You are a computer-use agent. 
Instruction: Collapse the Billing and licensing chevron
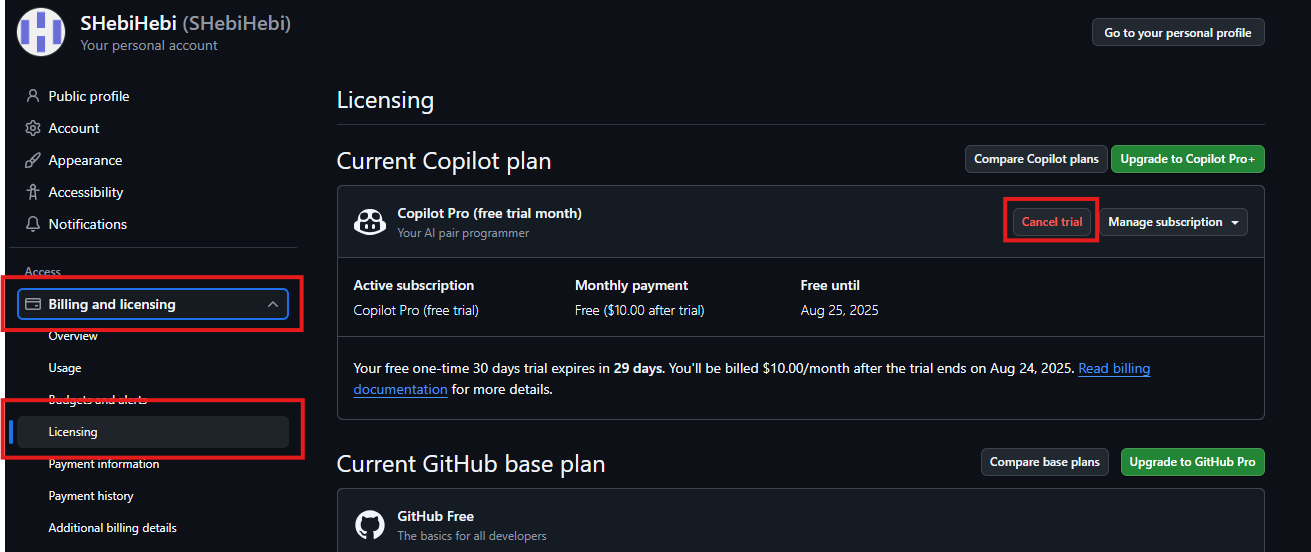click(273, 304)
